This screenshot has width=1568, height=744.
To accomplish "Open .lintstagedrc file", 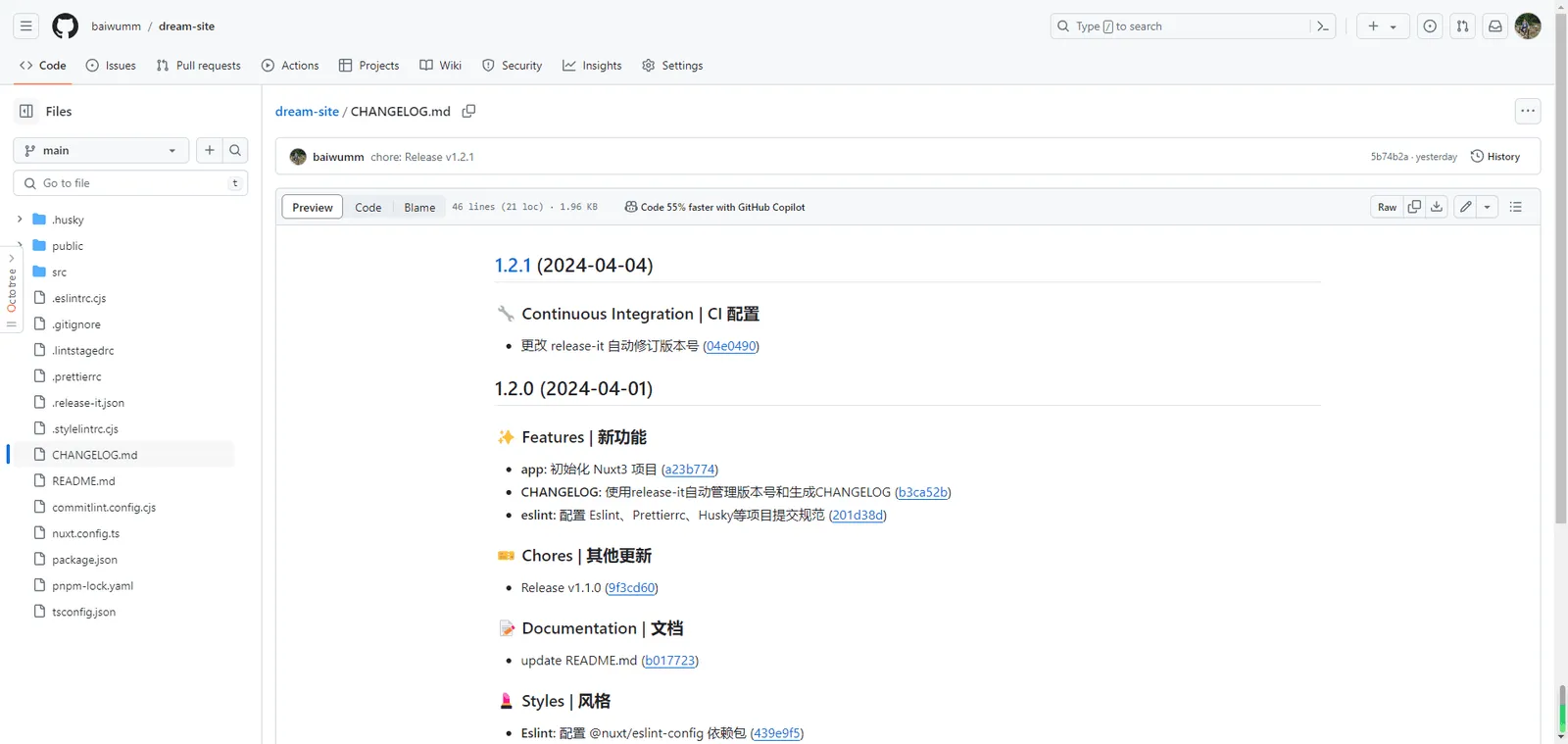I will tap(83, 350).
